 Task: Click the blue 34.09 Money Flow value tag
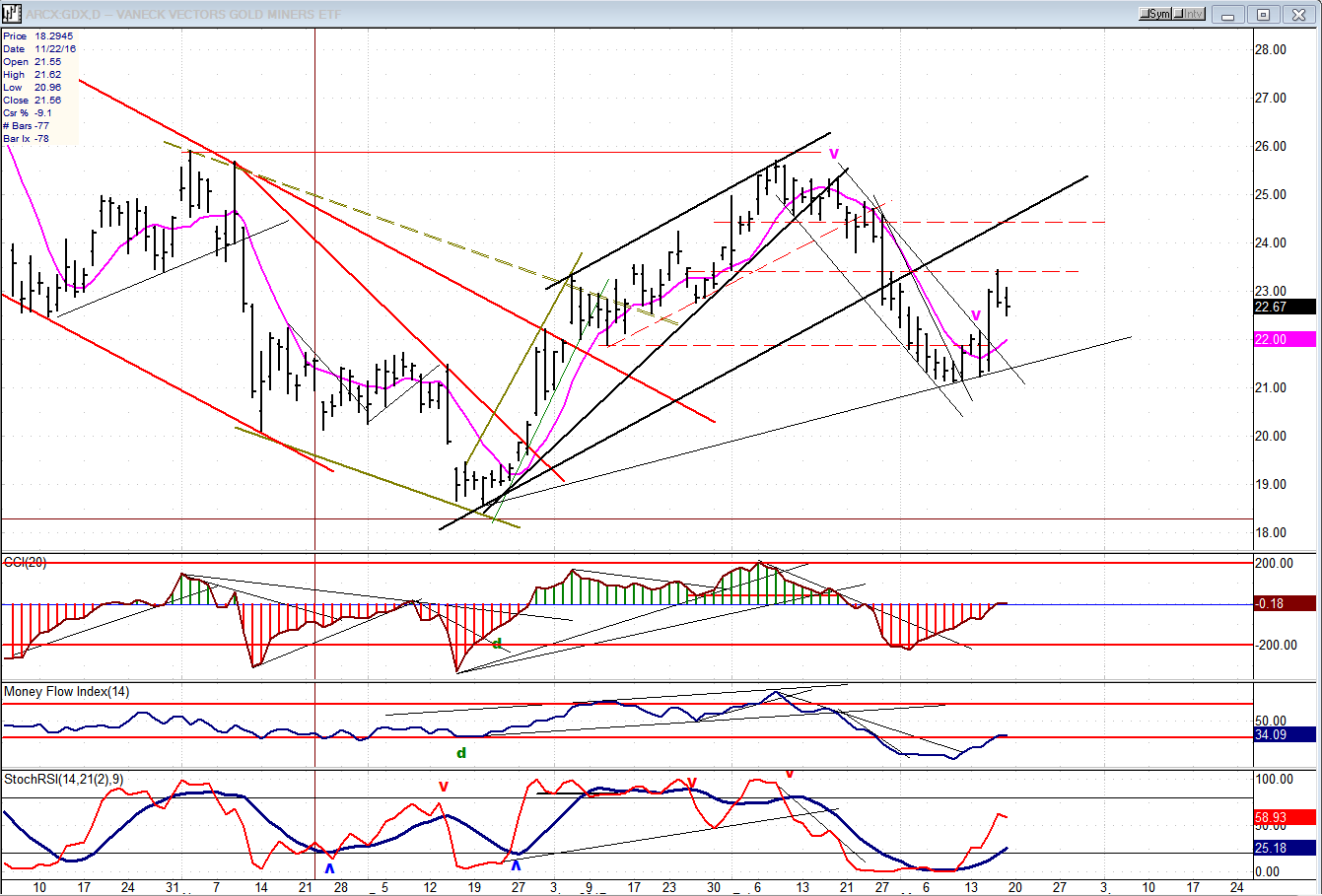pyautogui.click(x=1284, y=734)
